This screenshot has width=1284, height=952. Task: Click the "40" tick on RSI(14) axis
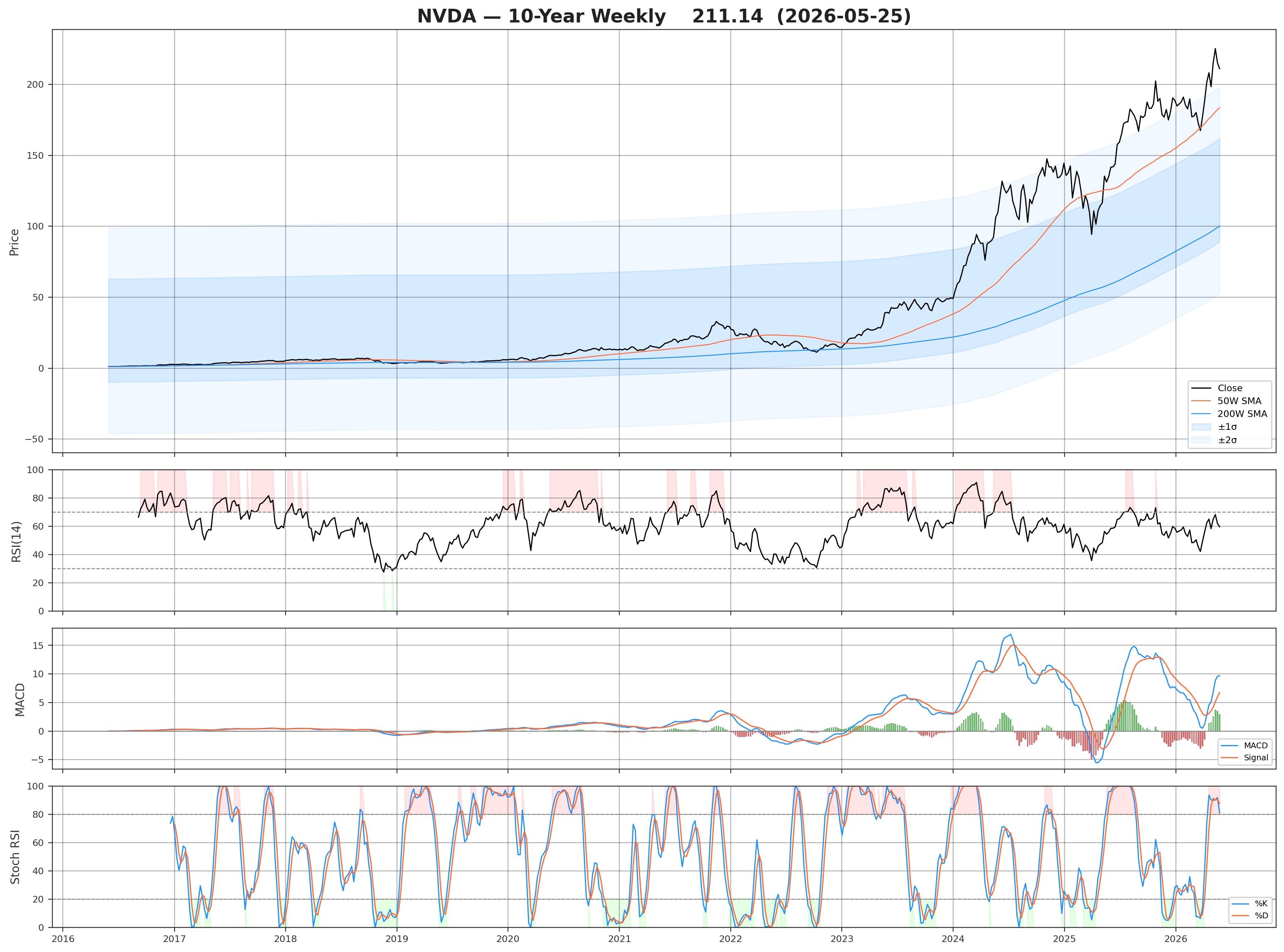(x=38, y=555)
